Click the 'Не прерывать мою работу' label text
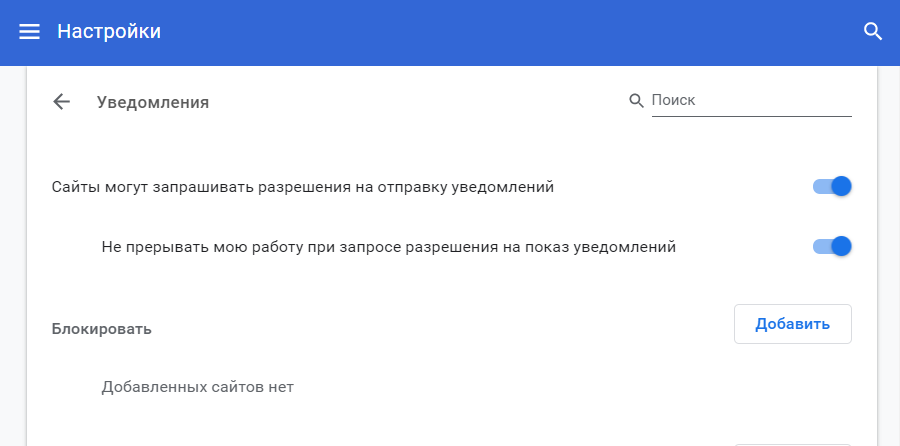Screen dimensions: 900x446 coord(389,246)
